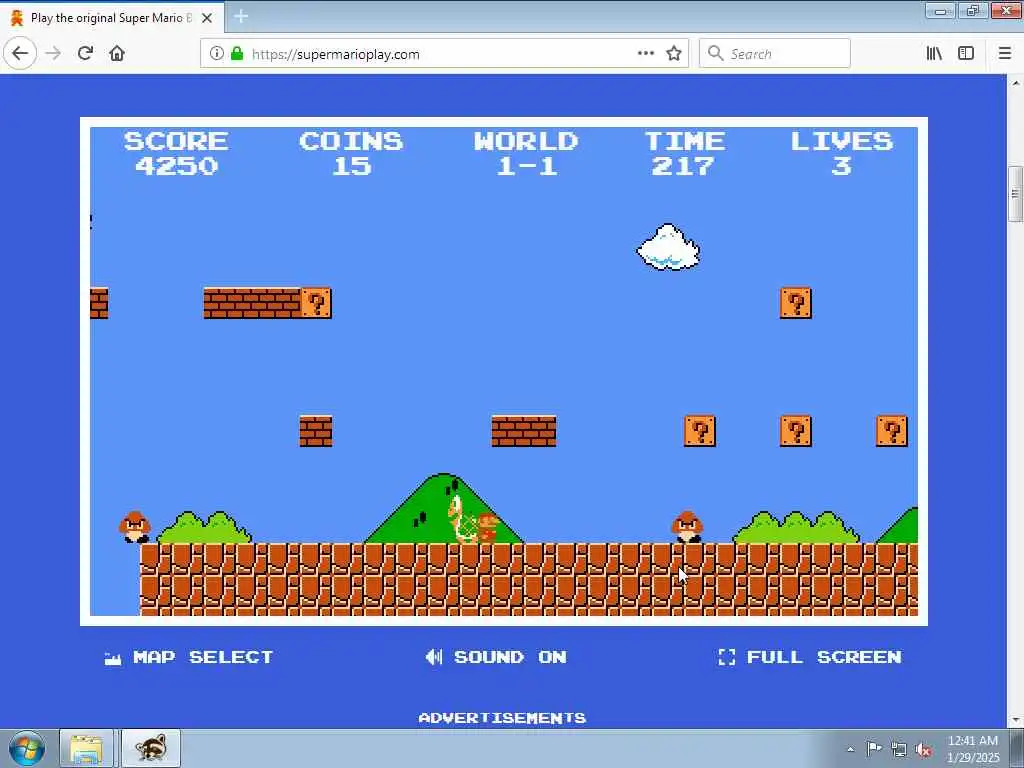Open page actions three-dots menu
This screenshot has width=1024, height=768.
click(x=645, y=53)
